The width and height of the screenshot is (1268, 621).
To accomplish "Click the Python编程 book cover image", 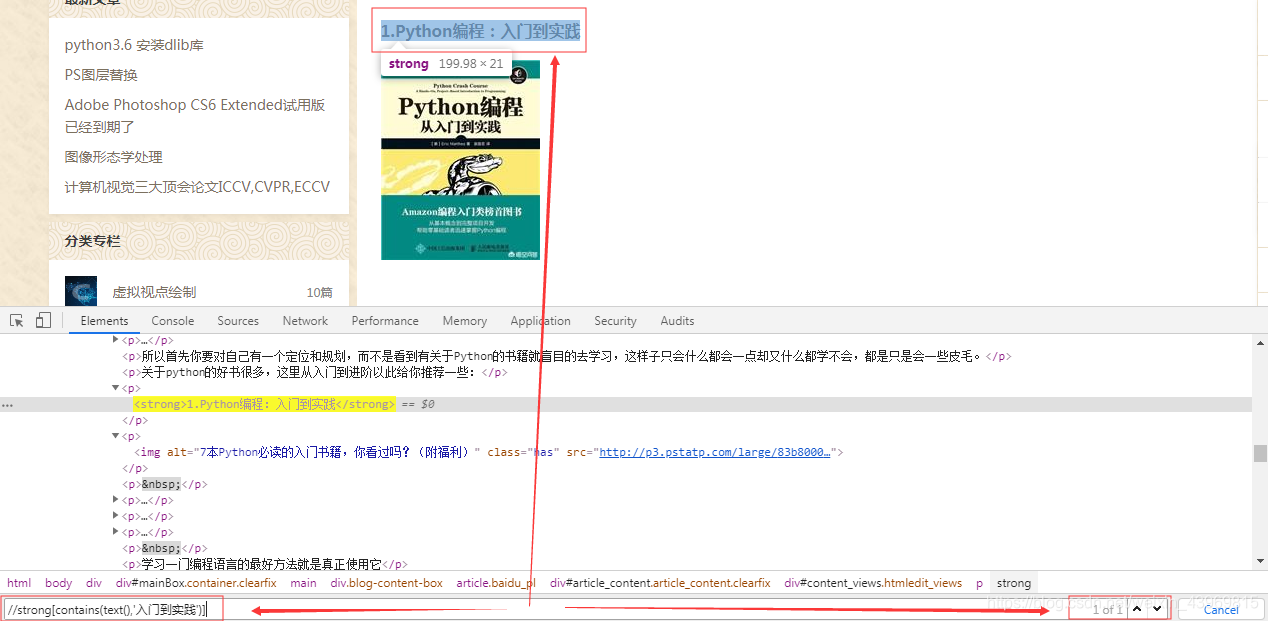I will coord(460,160).
